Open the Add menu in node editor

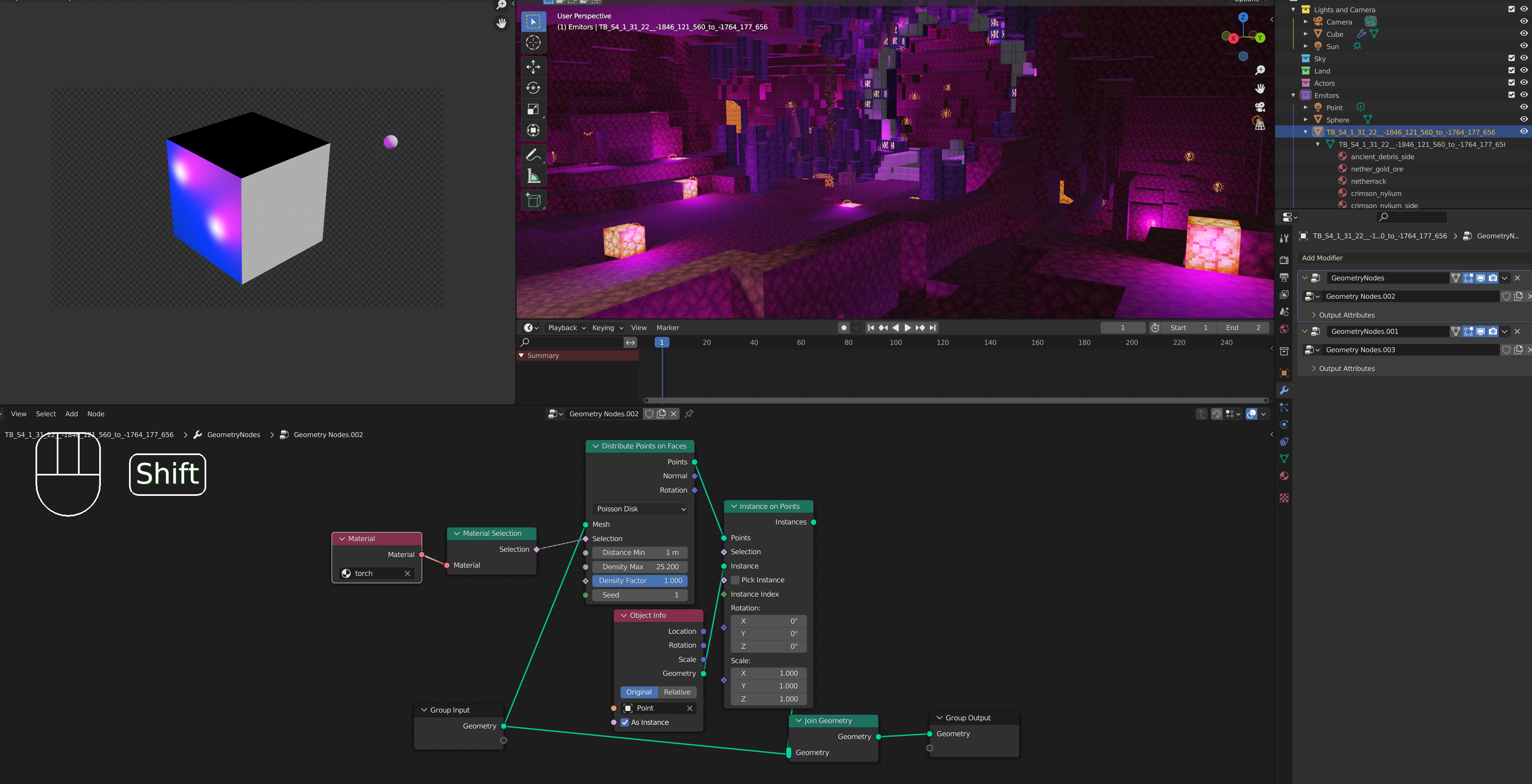click(71, 414)
